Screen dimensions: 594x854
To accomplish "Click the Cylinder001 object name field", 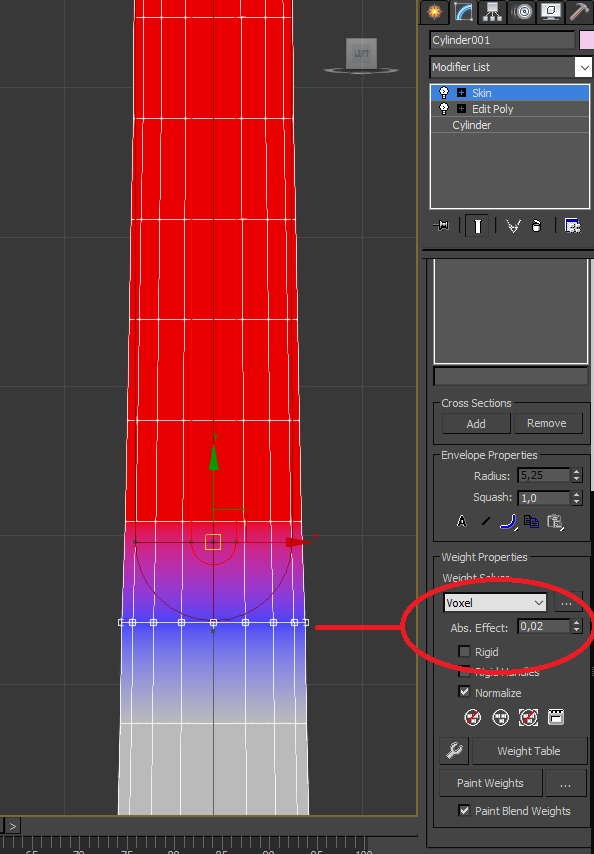I will pos(502,40).
